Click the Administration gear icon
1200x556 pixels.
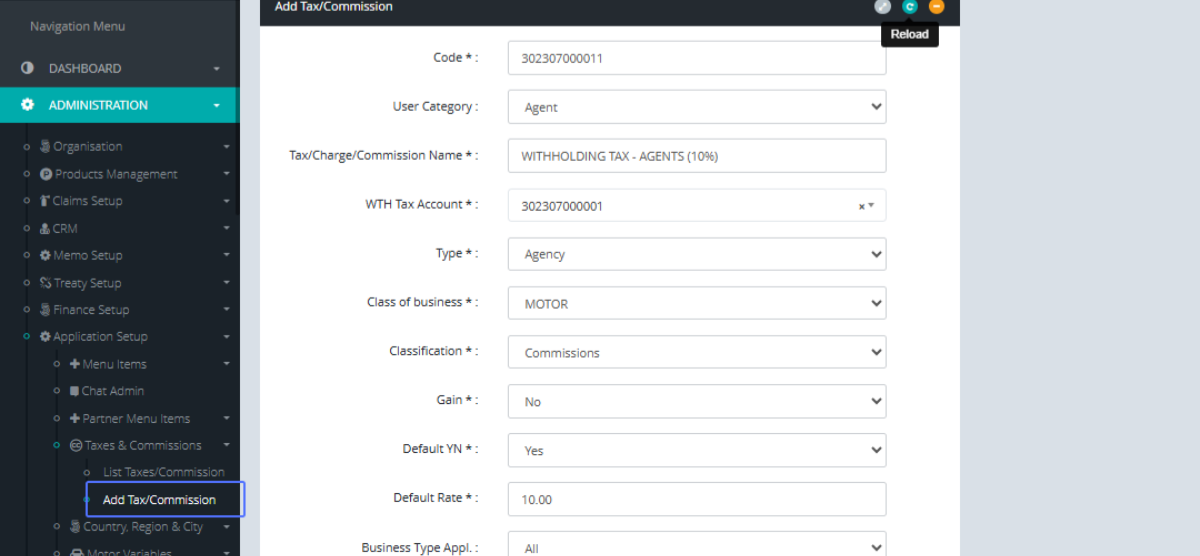point(27,105)
